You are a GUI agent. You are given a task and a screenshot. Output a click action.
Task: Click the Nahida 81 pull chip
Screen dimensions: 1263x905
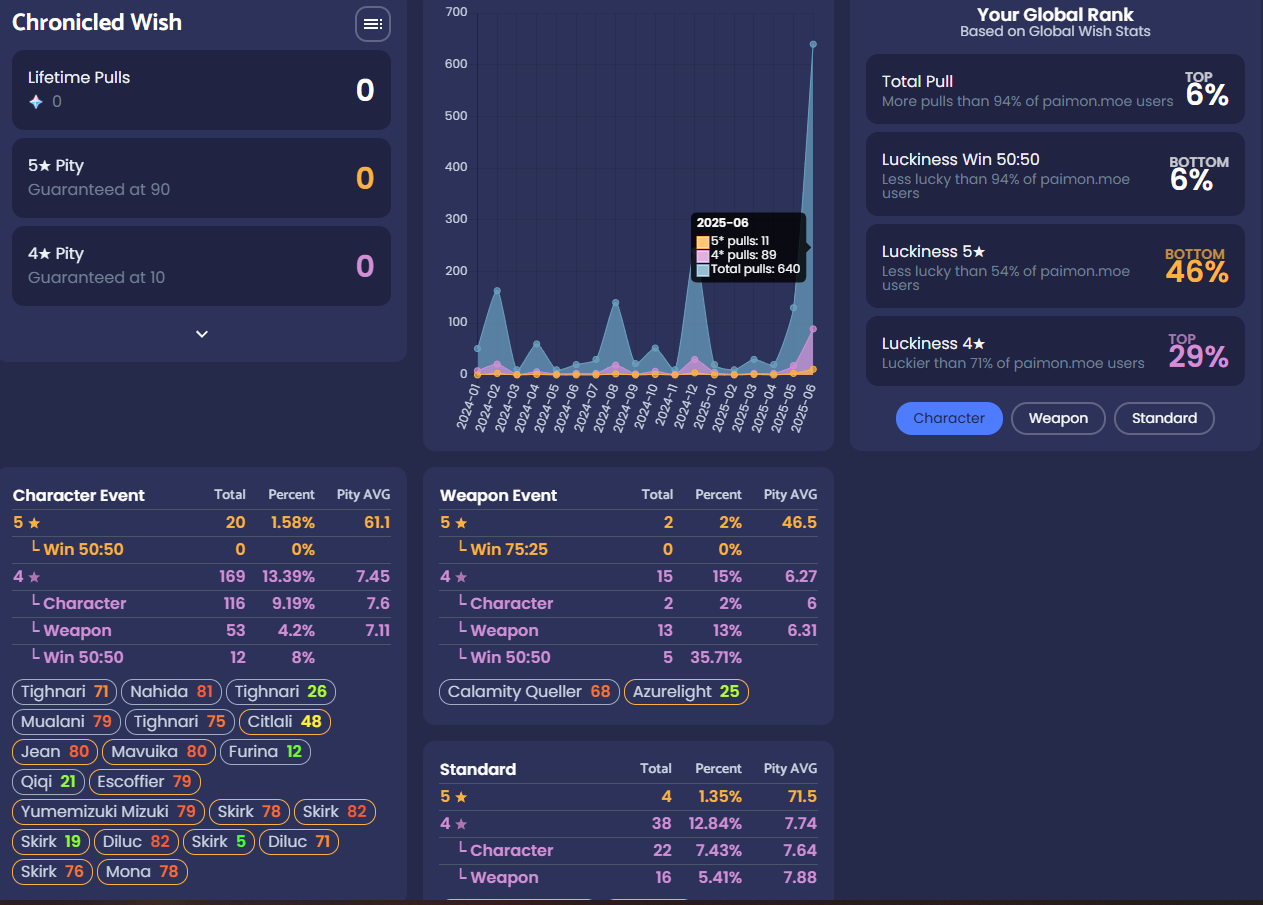(x=172, y=692)
